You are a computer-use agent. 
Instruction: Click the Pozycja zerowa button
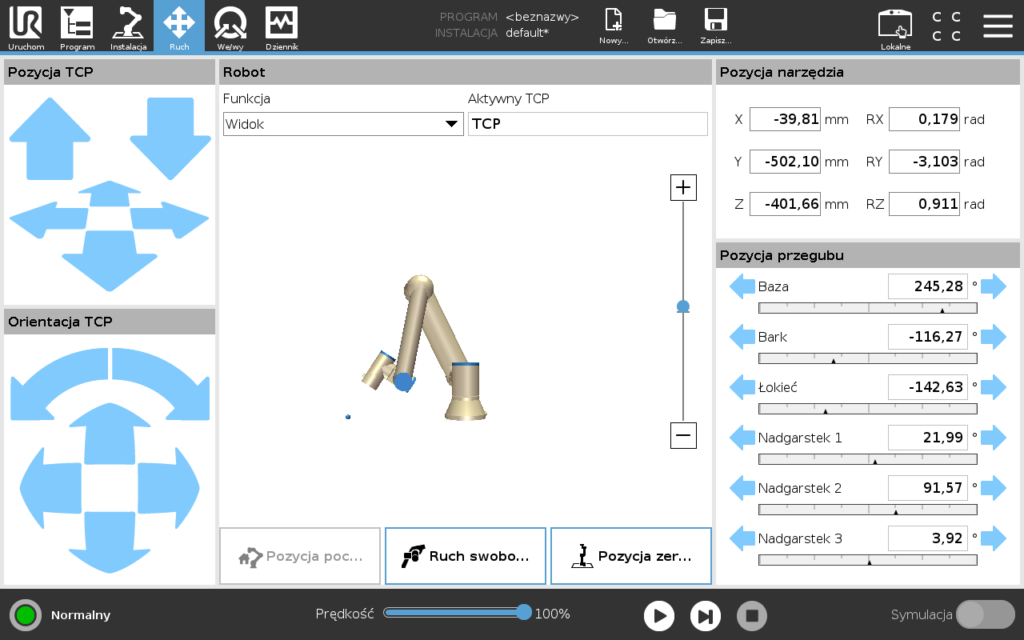click(631, 556)
